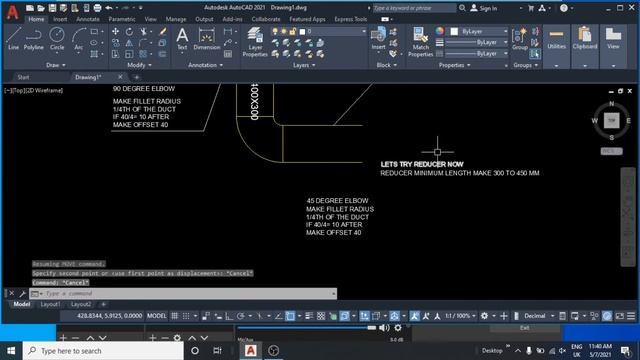Add a new drawing tab with plus

click(x=136, y=77)
